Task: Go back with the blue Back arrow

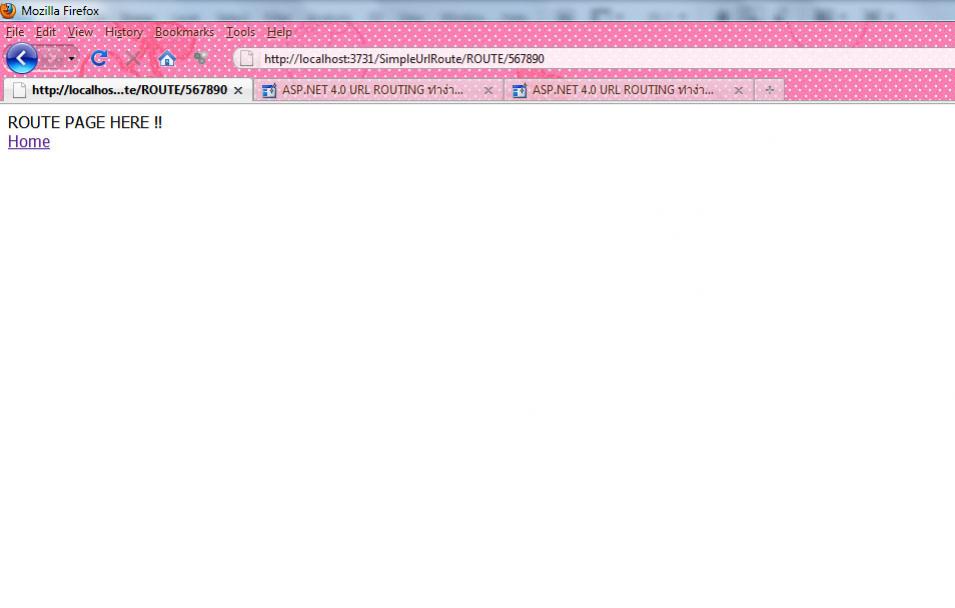Action: [x=21, y=58]
